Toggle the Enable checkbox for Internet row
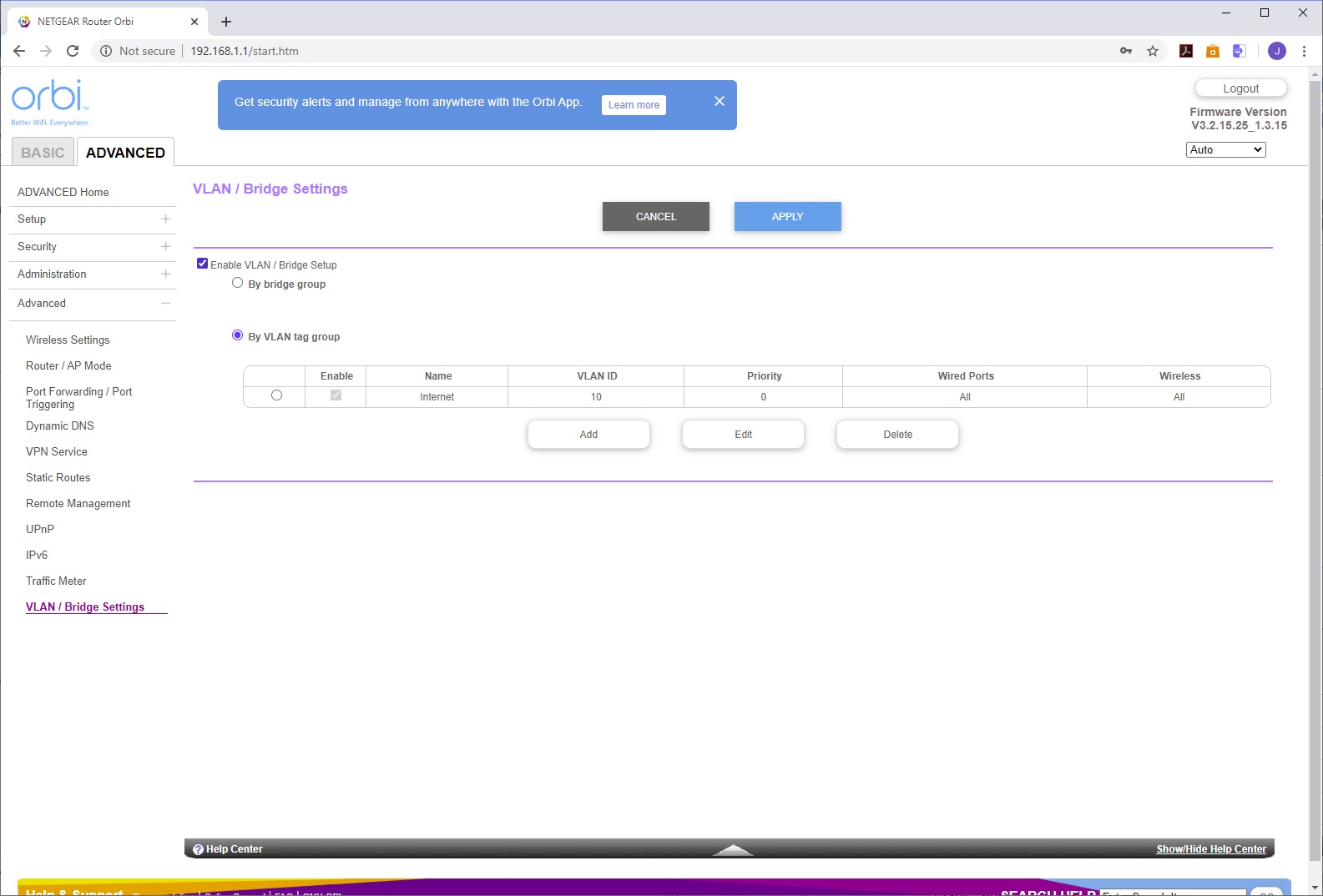The width and height of the screenshot is (1323, 896). point(336,395)
